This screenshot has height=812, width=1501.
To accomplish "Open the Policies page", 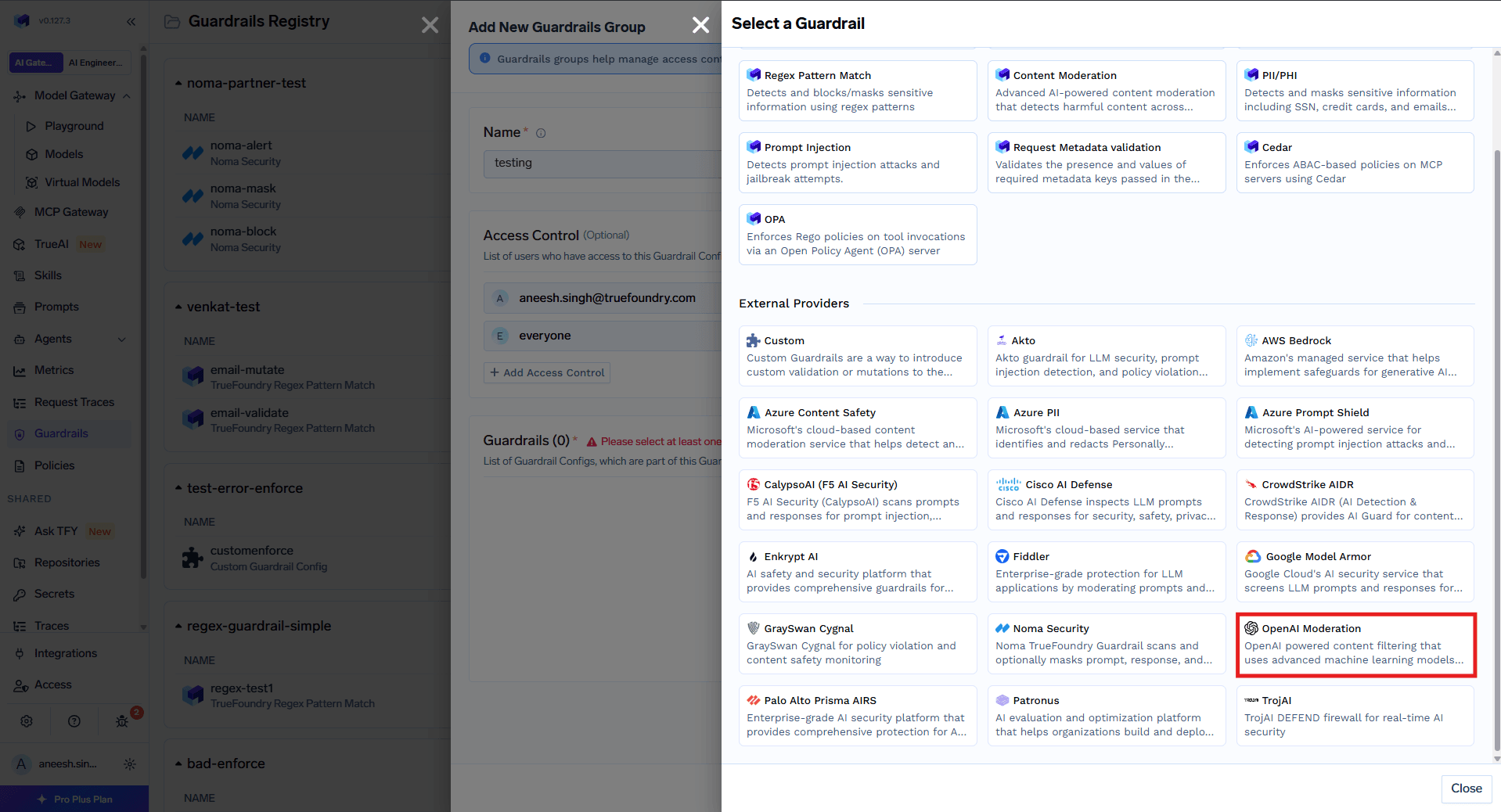I will point(55,465).
